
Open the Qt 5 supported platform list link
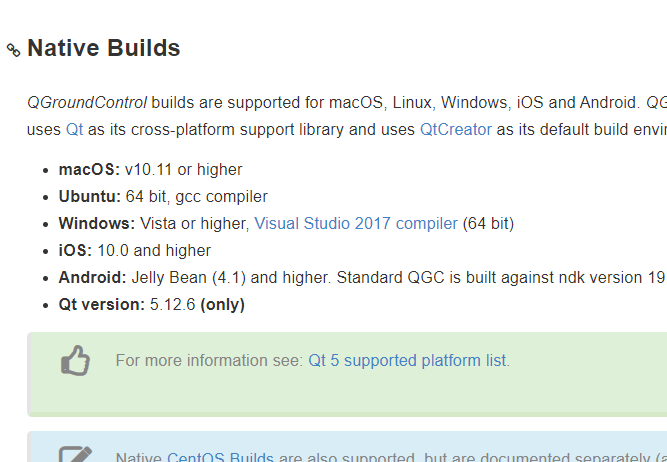click(x=407, y=360)
